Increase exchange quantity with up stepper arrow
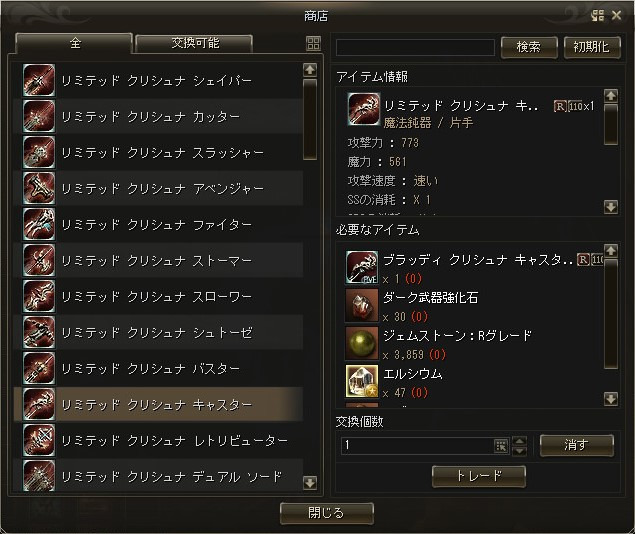This screenshot has width=635, height=534. 520,440
